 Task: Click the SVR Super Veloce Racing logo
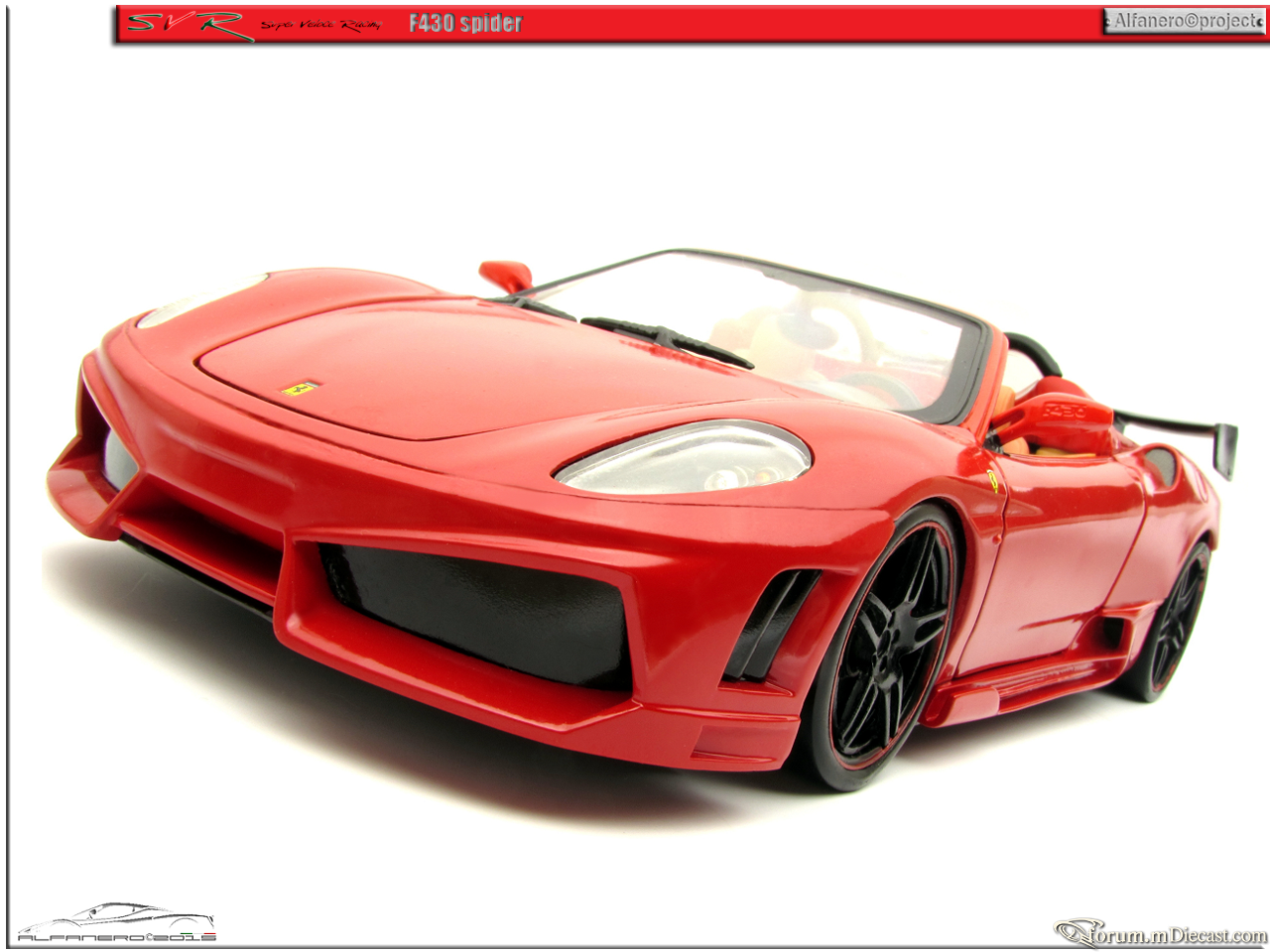255,25
